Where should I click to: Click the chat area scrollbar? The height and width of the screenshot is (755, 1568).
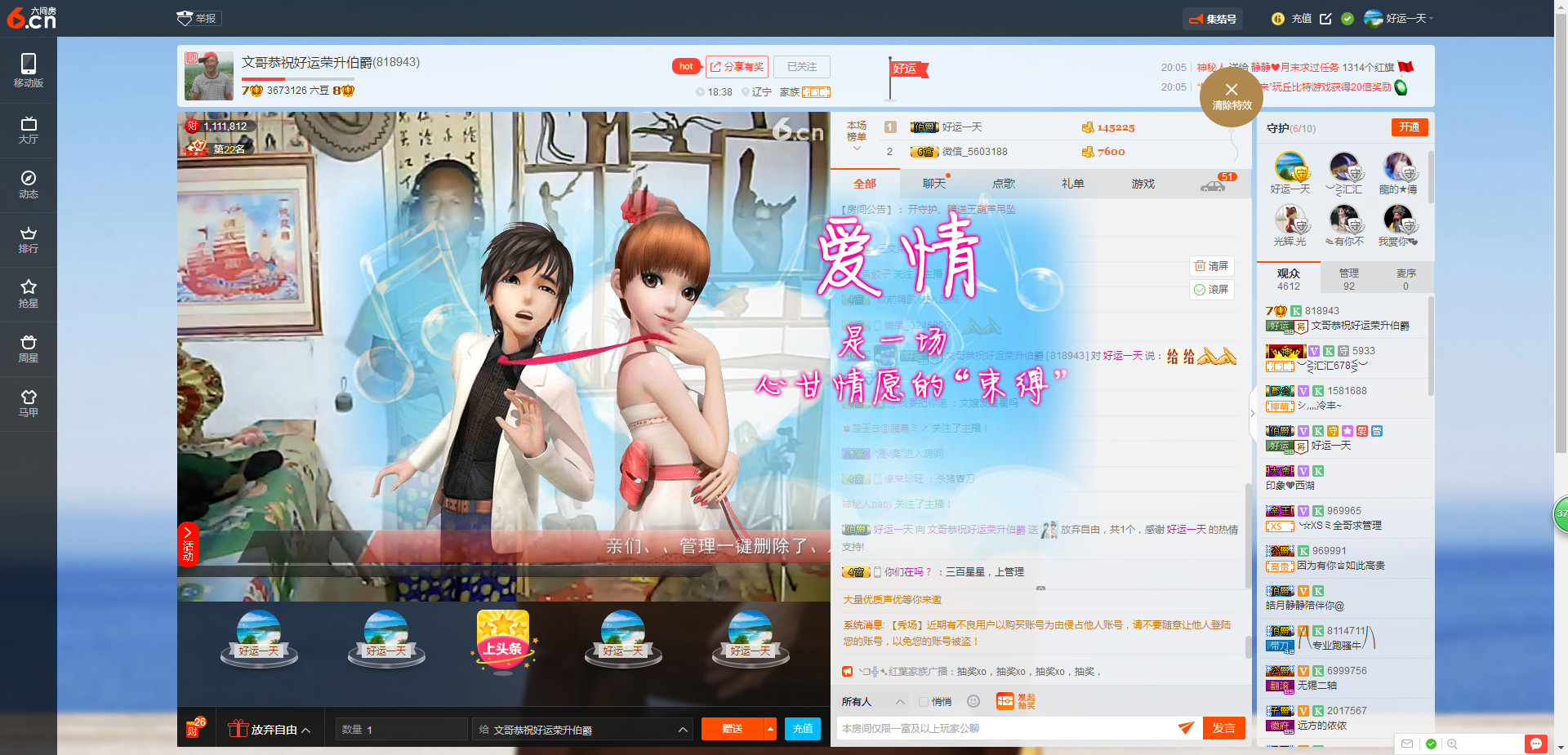pos(1247,535)
